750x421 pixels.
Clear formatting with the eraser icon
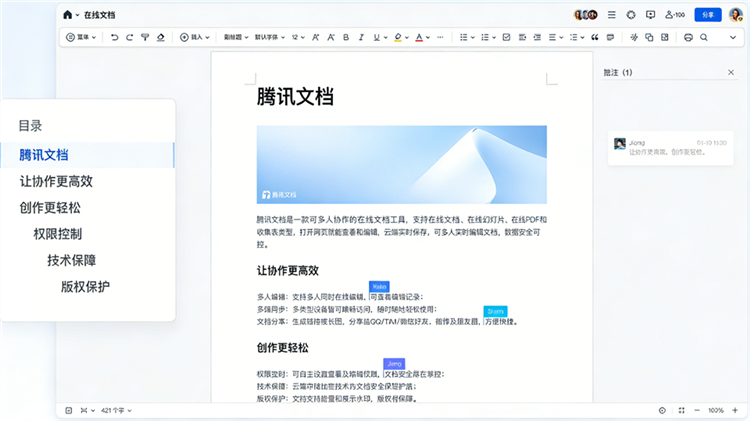[x=161, y=37]
